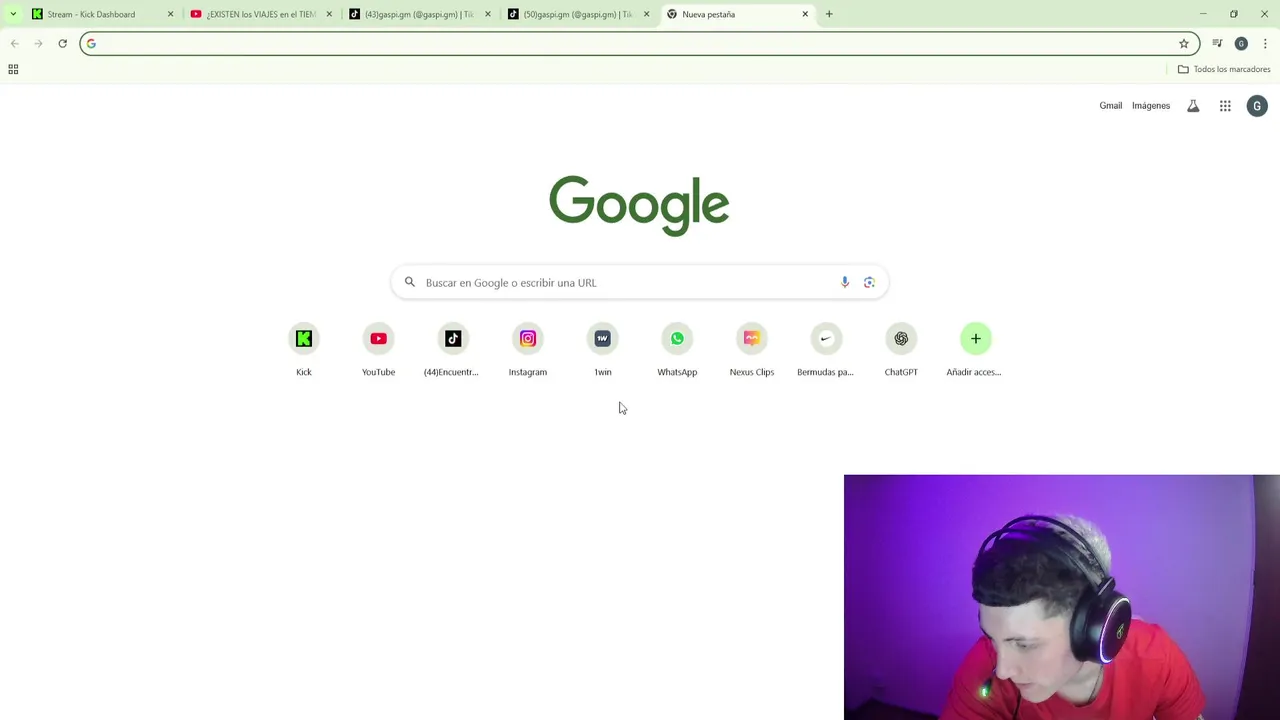This screenshot has width=1280, height=720.
Task: Open the WhatsApp shortcut tile
Action: pyautogui.click(x=677, y=350)
